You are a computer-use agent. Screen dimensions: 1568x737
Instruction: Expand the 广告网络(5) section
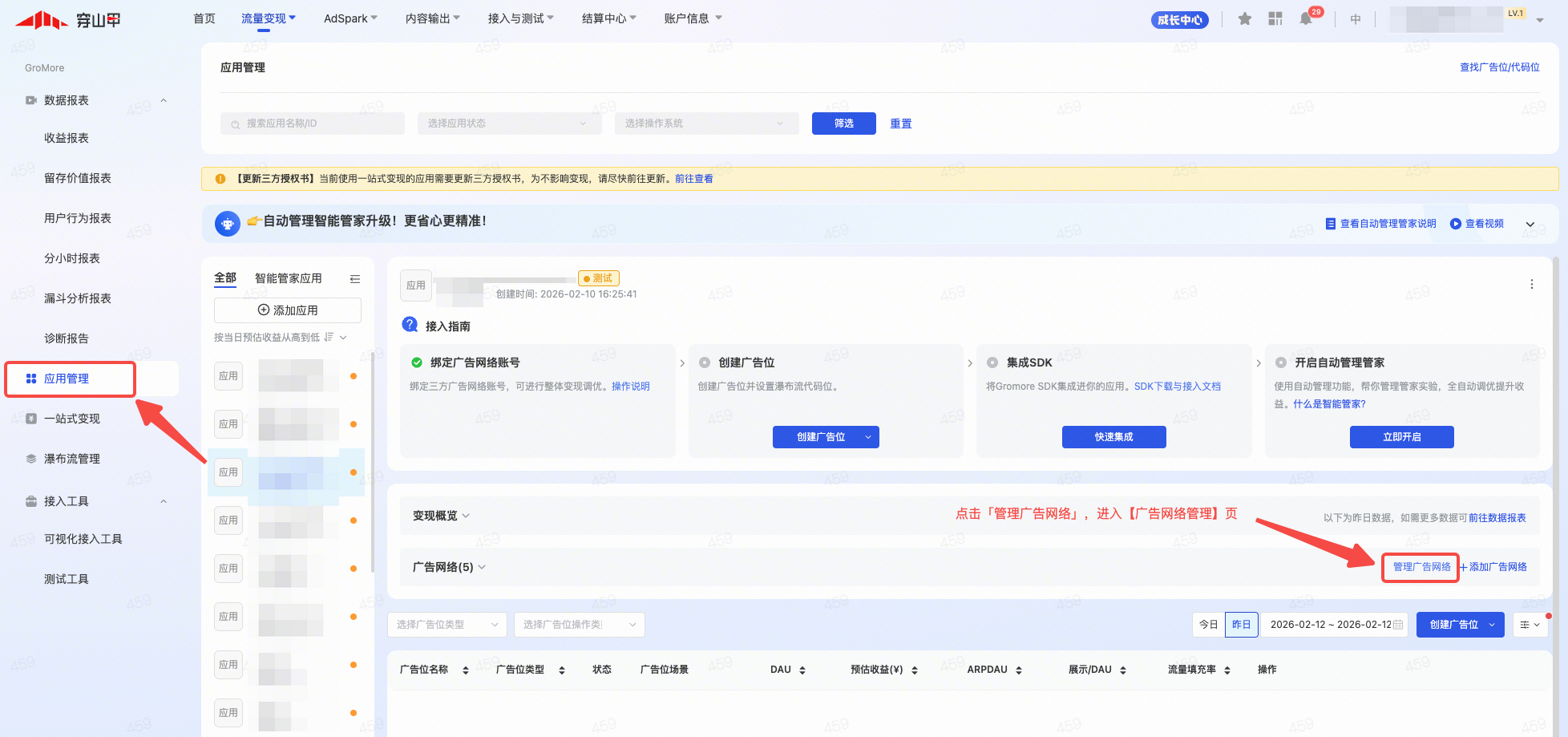pyautogui.click(x=449, y=567)
